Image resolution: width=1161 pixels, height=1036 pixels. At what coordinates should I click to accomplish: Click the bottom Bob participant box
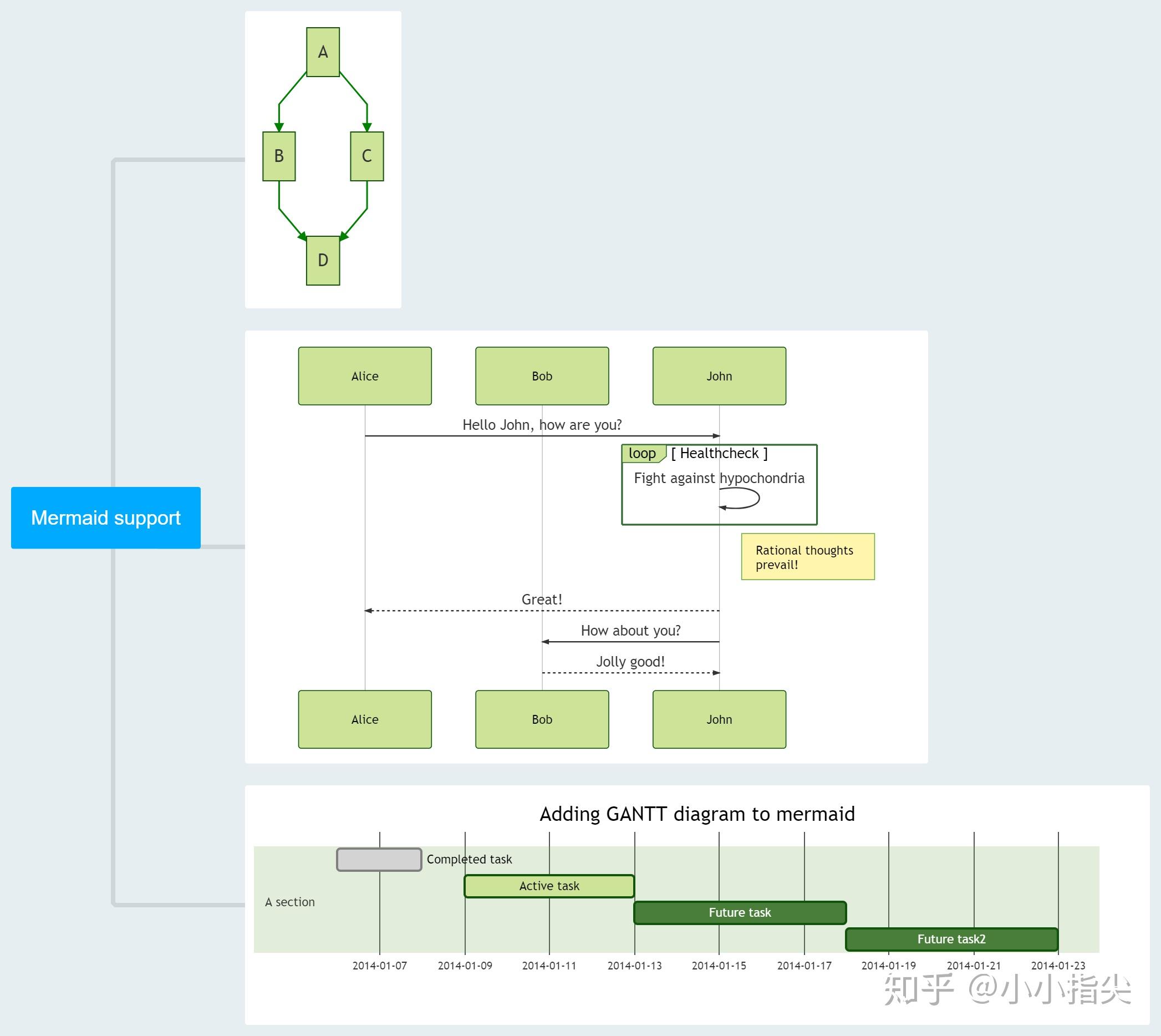[542, 719]
